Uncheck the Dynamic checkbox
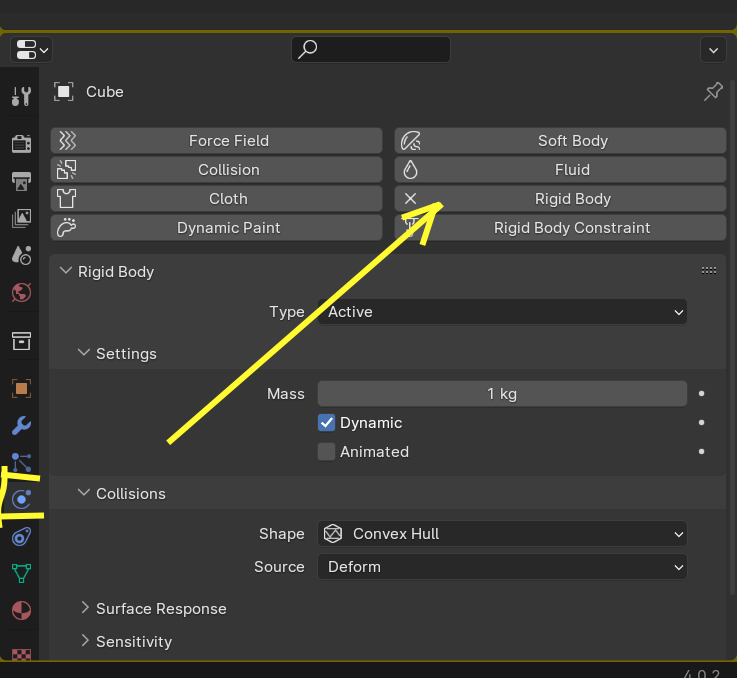This screenshot has height=678, width=737. tap(327, 423)
